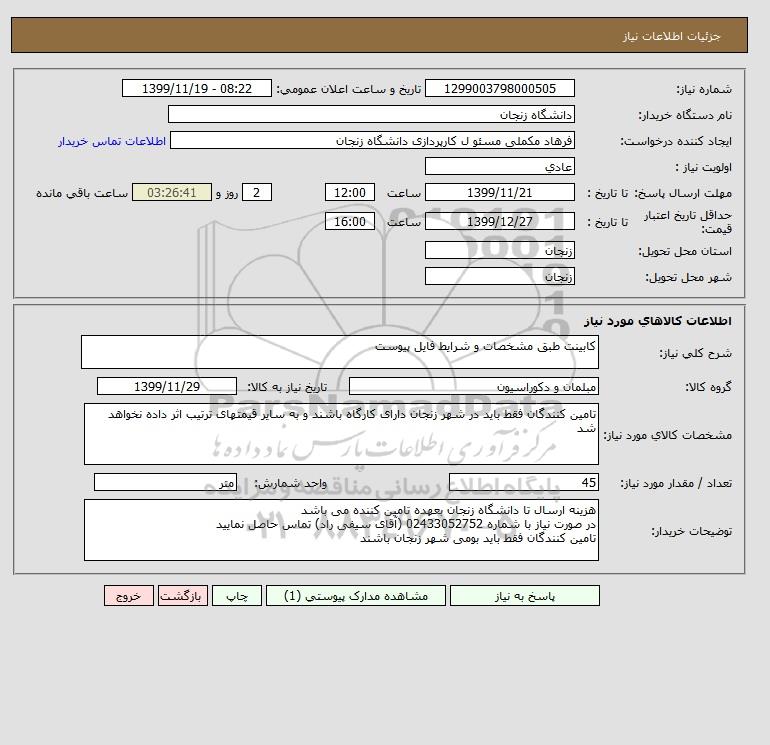Click item specifications text area

pos(341,434)
